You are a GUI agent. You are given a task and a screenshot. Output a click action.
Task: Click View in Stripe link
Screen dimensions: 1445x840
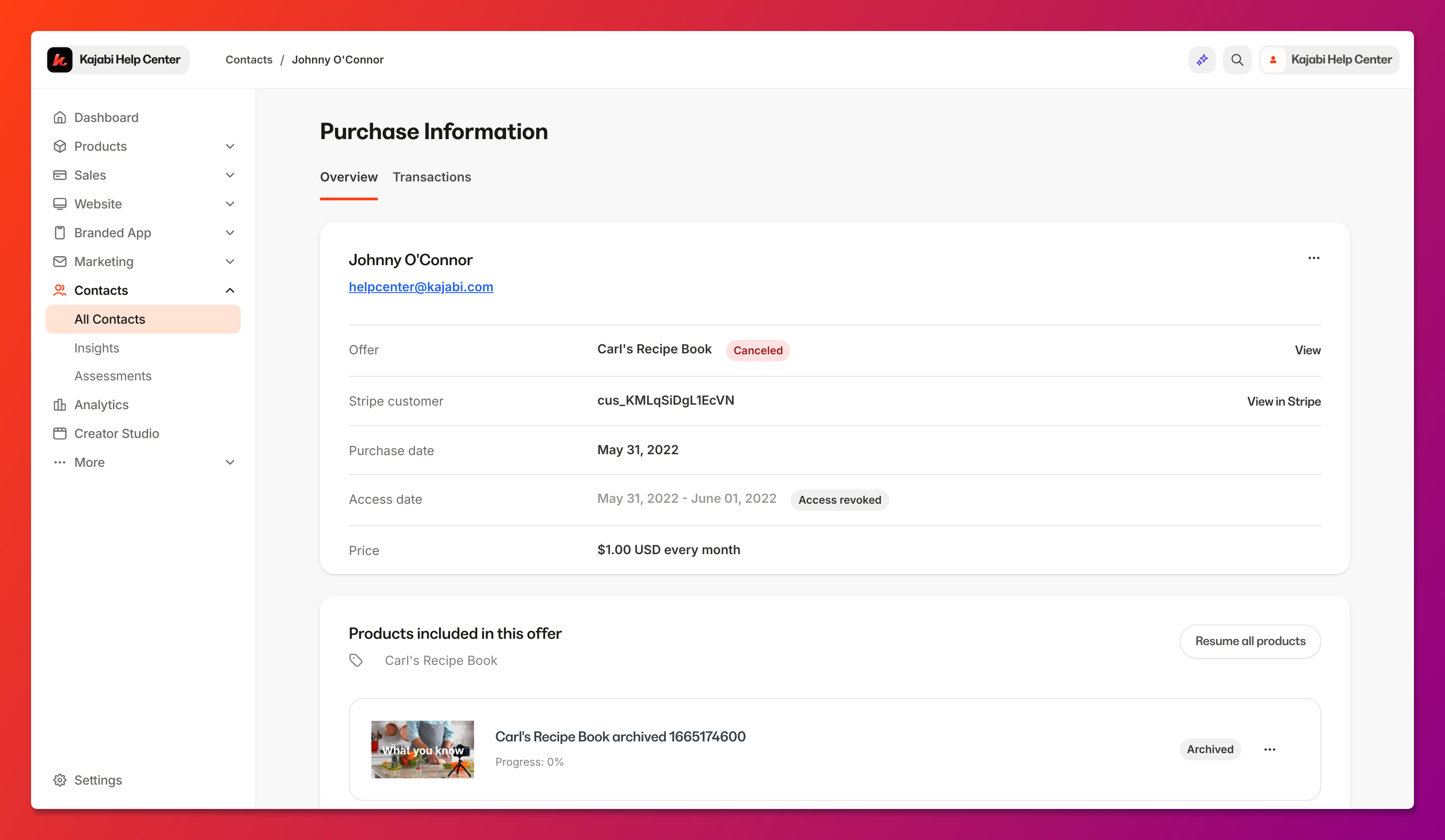(1284, 402)
